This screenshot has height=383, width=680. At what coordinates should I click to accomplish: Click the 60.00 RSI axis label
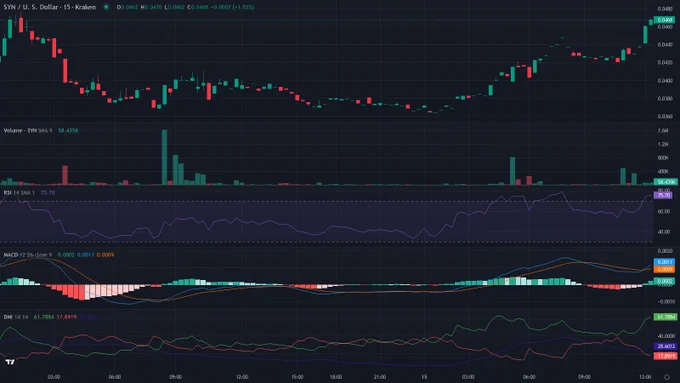pos(664,212)
